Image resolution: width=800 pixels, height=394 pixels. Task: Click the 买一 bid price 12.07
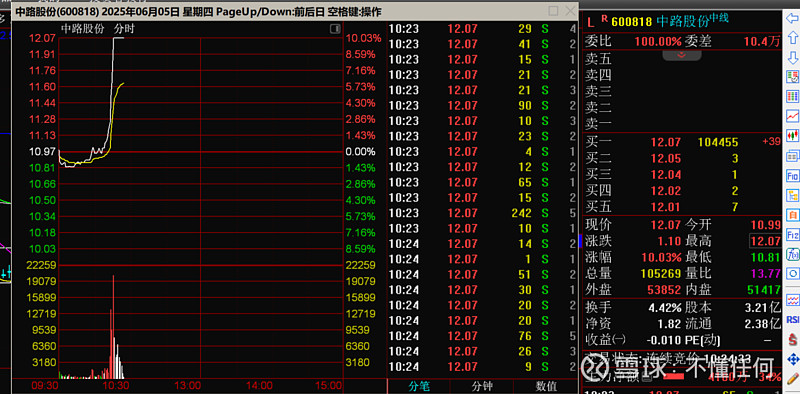click(665, 142)
